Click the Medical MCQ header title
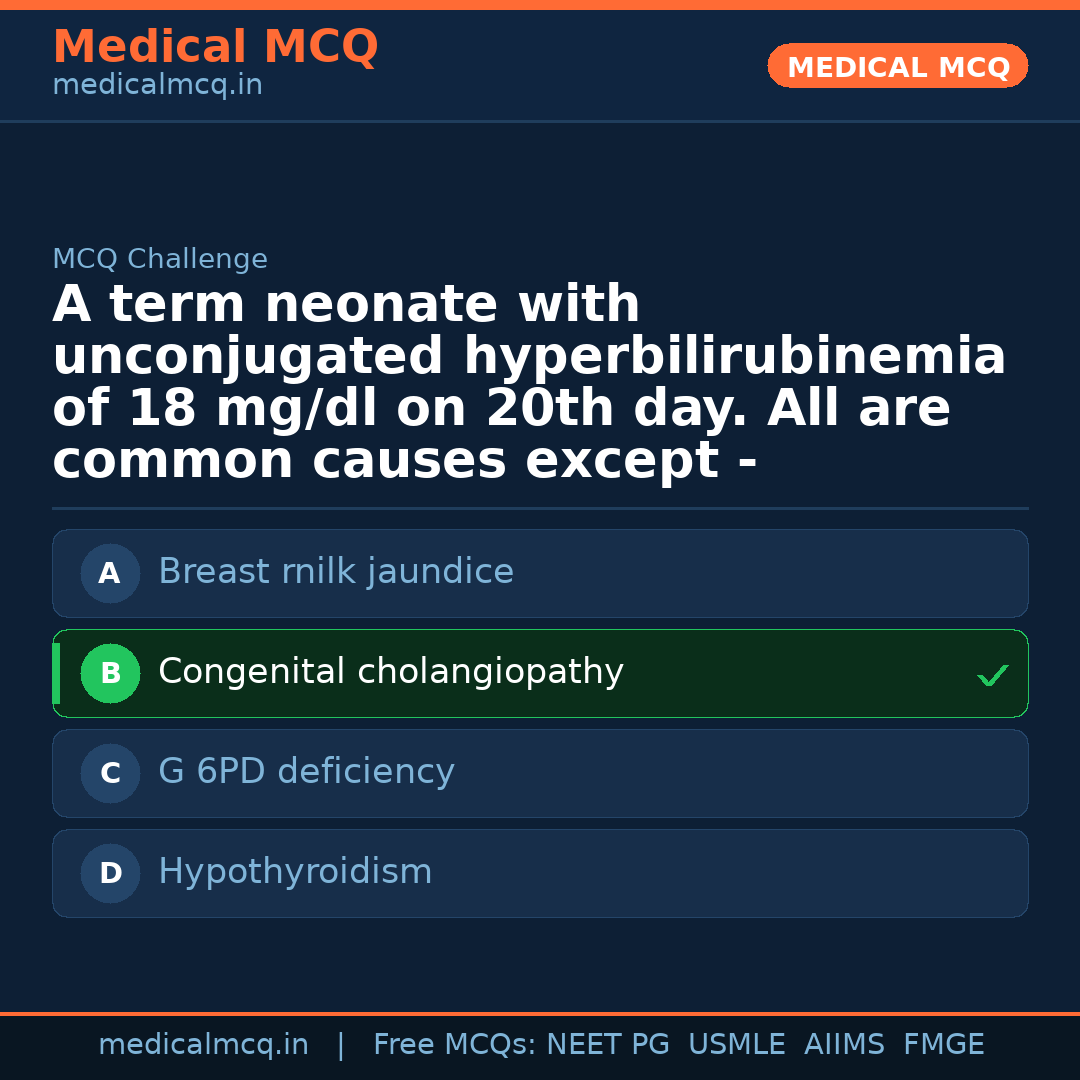The height and width of the screenshot is (1080, 1080). coord(215,47)
